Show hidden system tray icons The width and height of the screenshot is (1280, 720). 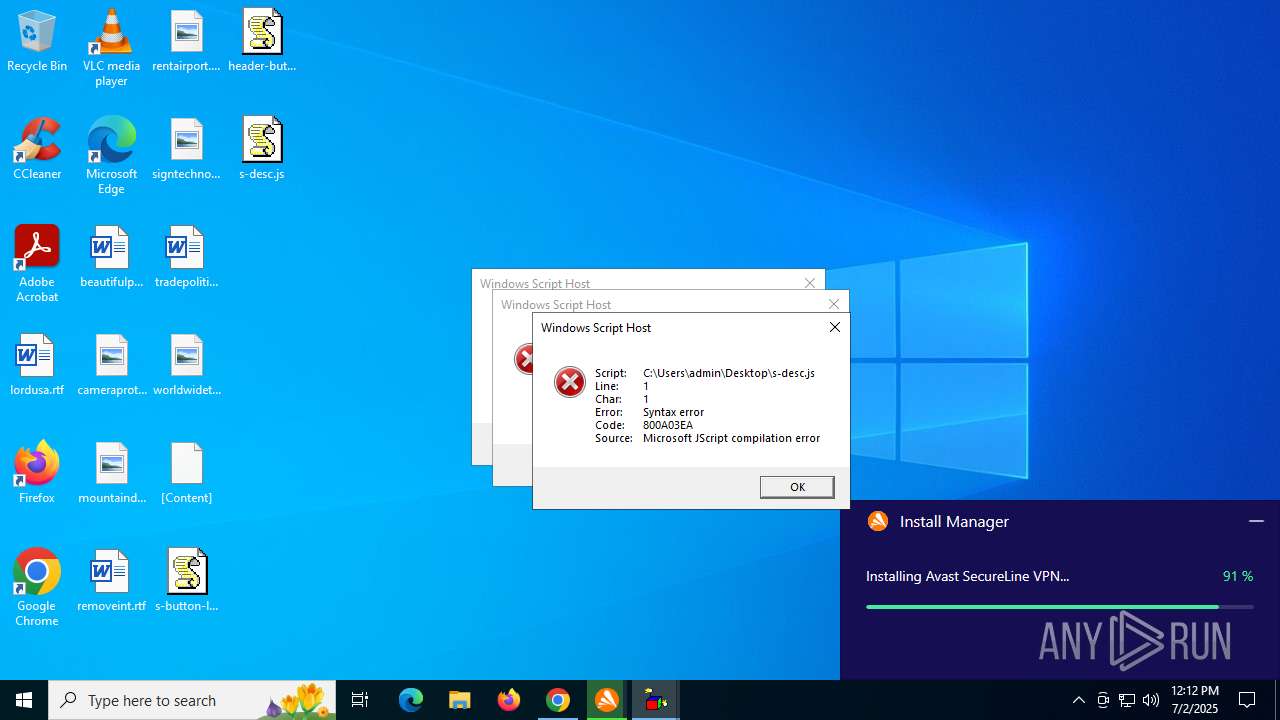[1078, 700]
